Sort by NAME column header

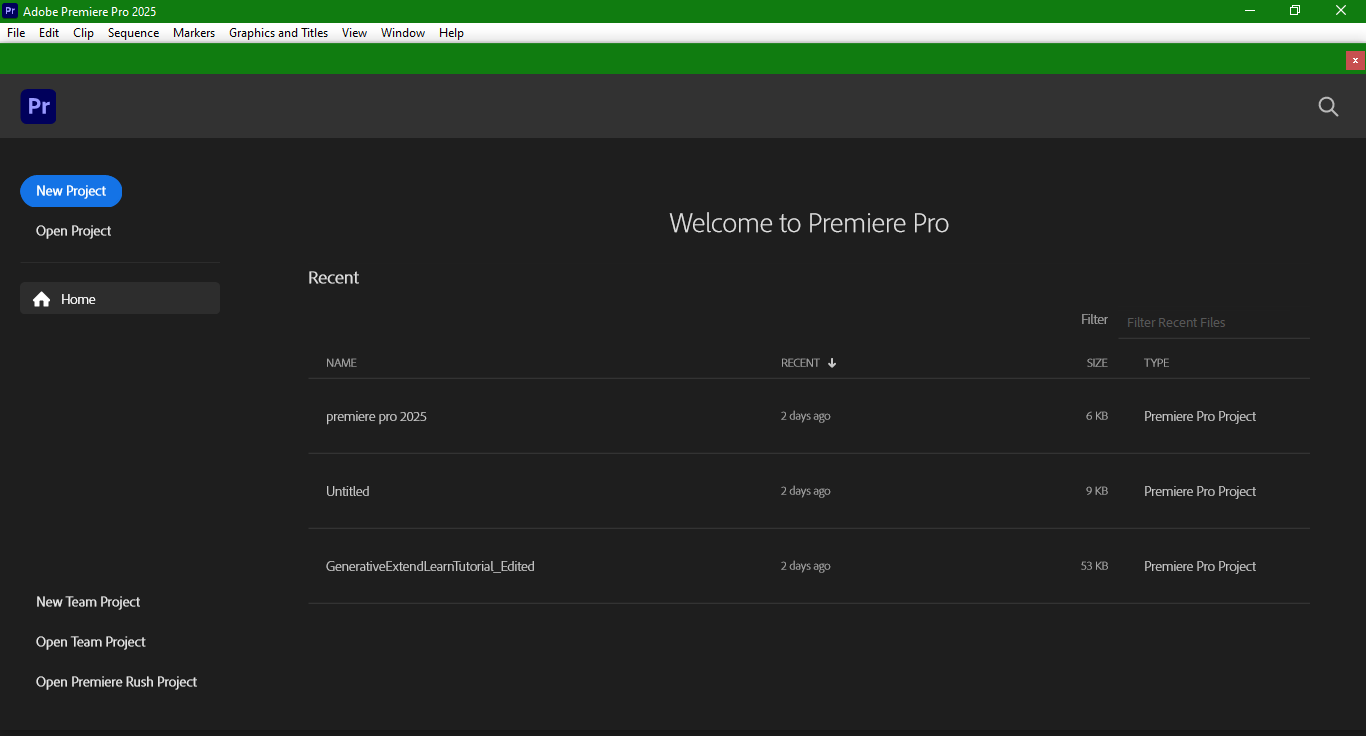coord(341,363)
